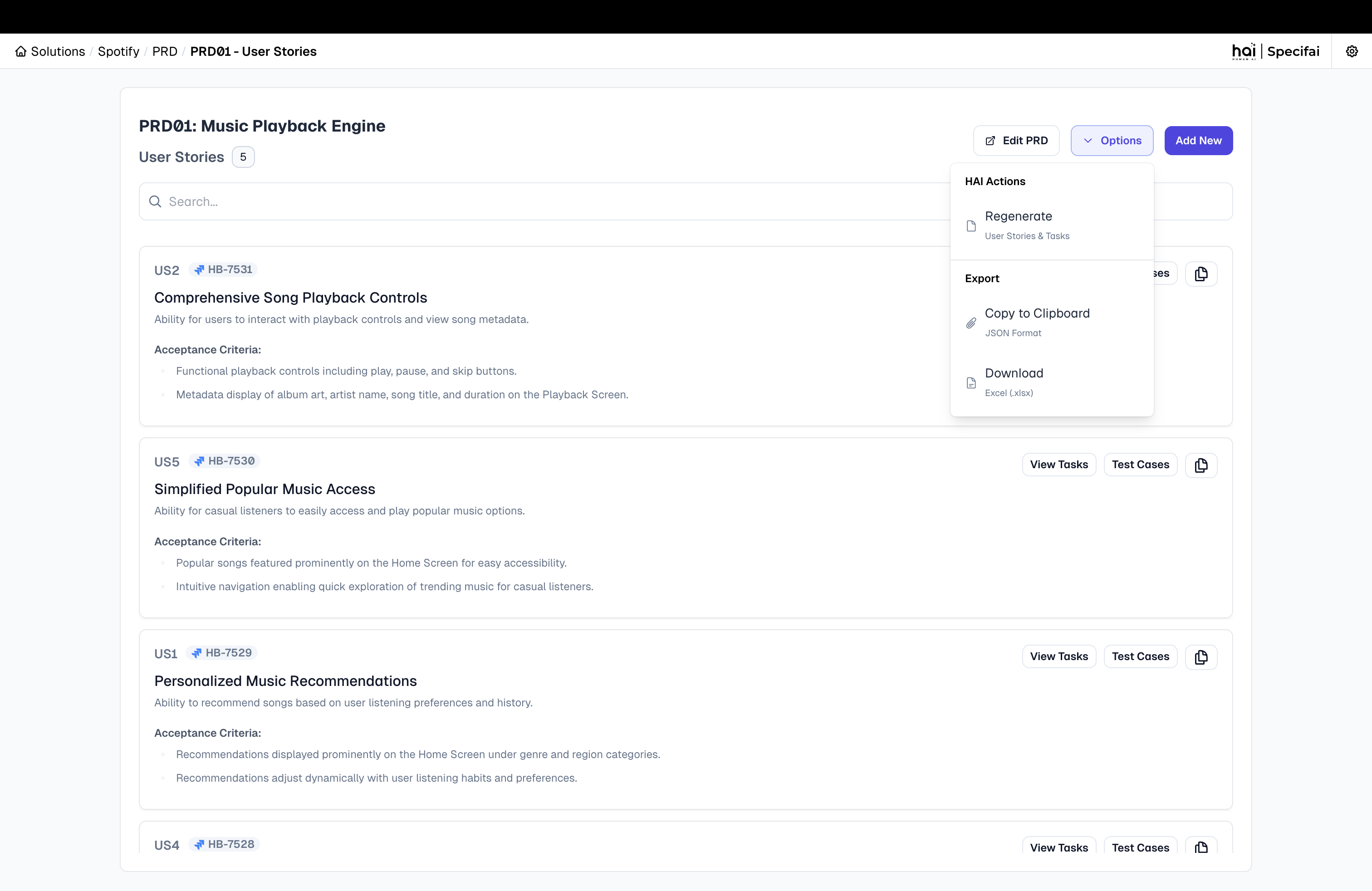Collapse the Options dropdown
The image size is (1372, 891).
(x=1112, y=141)
